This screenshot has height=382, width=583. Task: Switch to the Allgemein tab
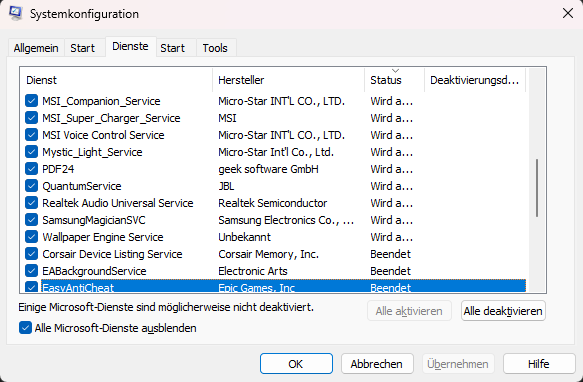[36, 48]
